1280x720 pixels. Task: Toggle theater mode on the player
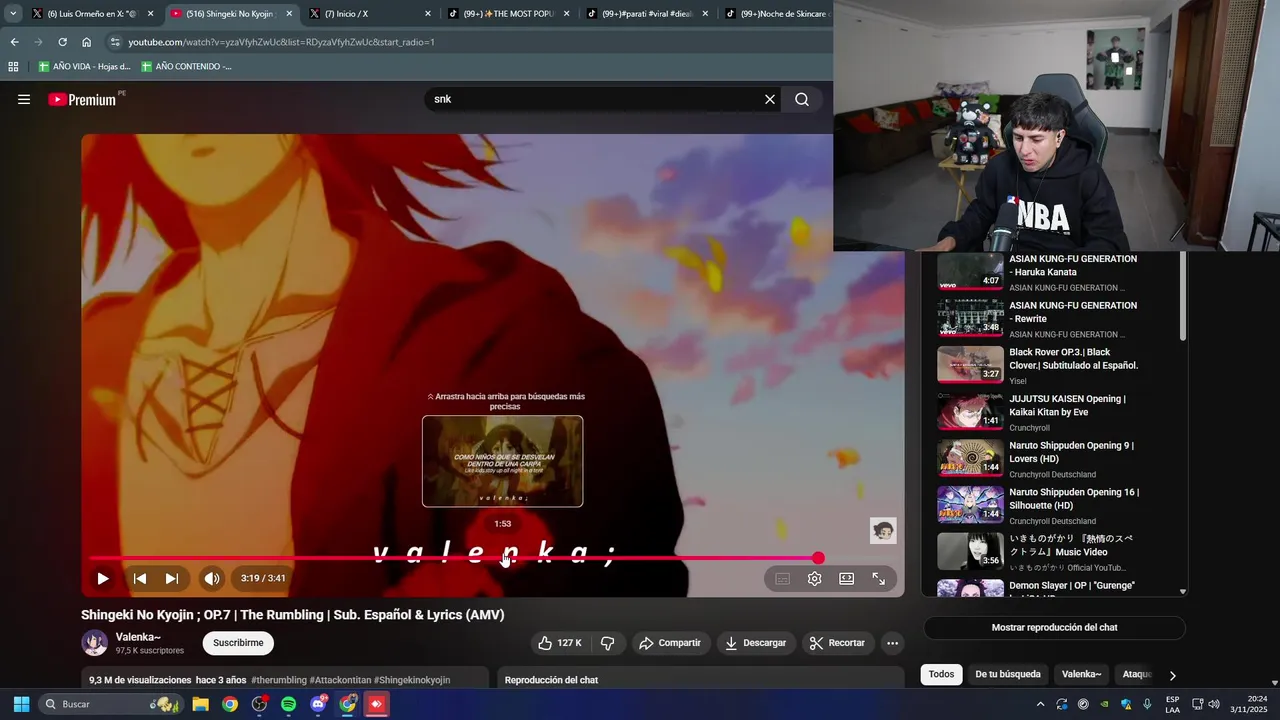pyautogui.click(x=846, y=578)
